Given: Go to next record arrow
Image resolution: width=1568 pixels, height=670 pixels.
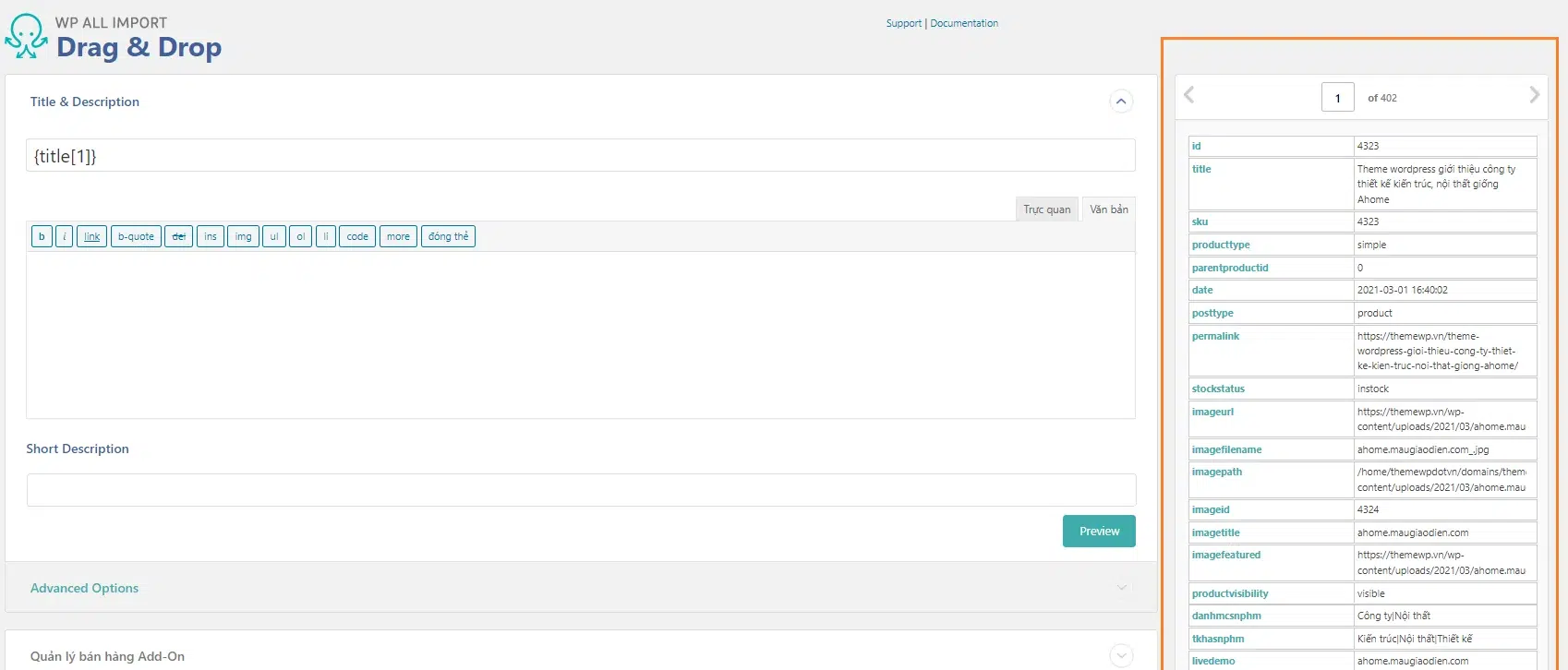Looking at the screenshot, I should click(1534, 95).
